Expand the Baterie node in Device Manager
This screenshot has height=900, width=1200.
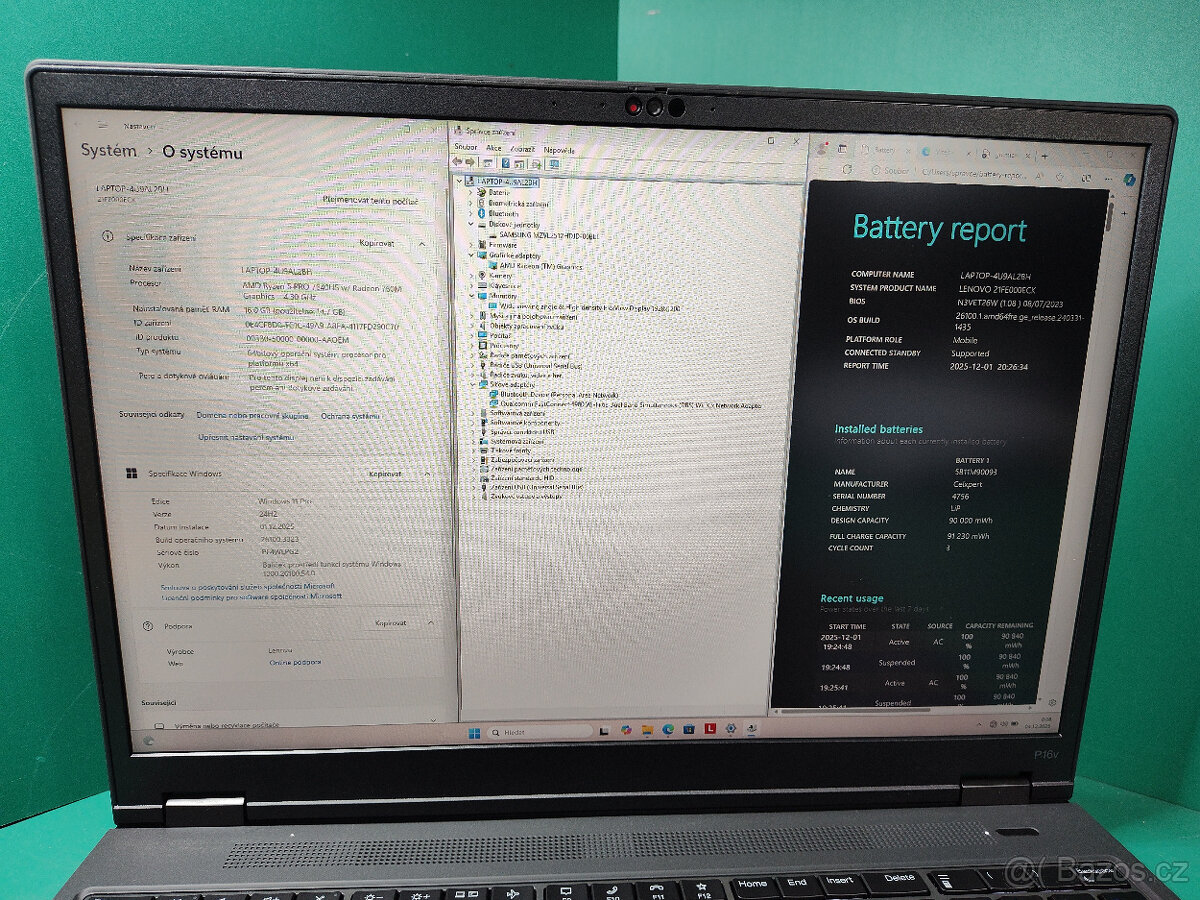[470, 192]
